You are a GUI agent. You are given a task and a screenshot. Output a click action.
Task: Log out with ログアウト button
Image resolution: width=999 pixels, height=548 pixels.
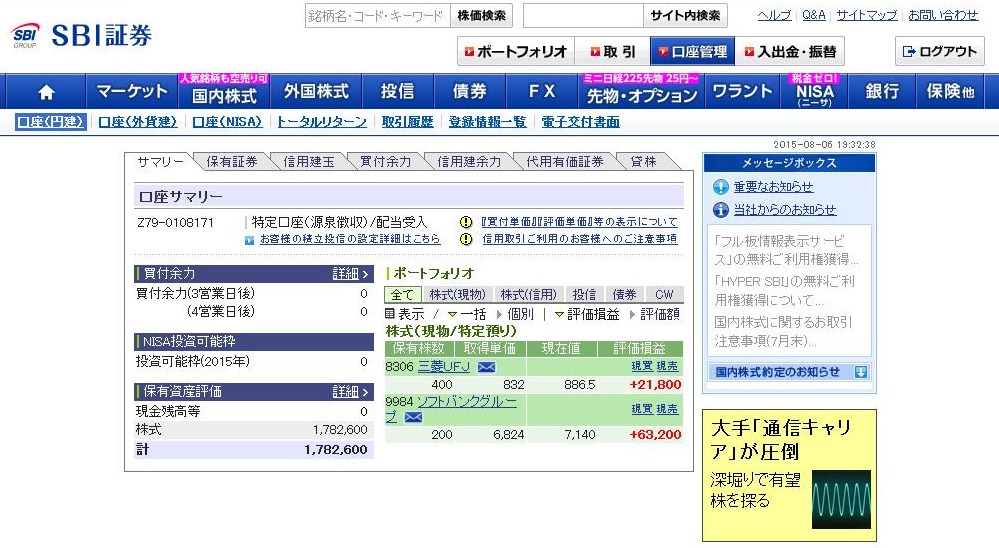click(940, 51)
